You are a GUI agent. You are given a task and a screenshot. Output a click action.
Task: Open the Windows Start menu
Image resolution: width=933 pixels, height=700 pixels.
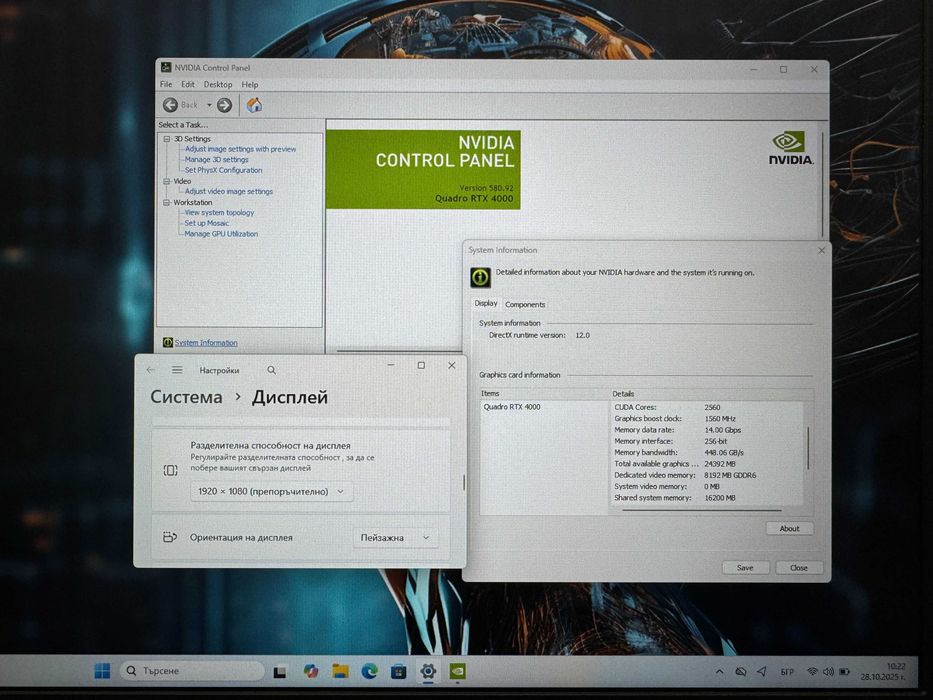(102, 671)
